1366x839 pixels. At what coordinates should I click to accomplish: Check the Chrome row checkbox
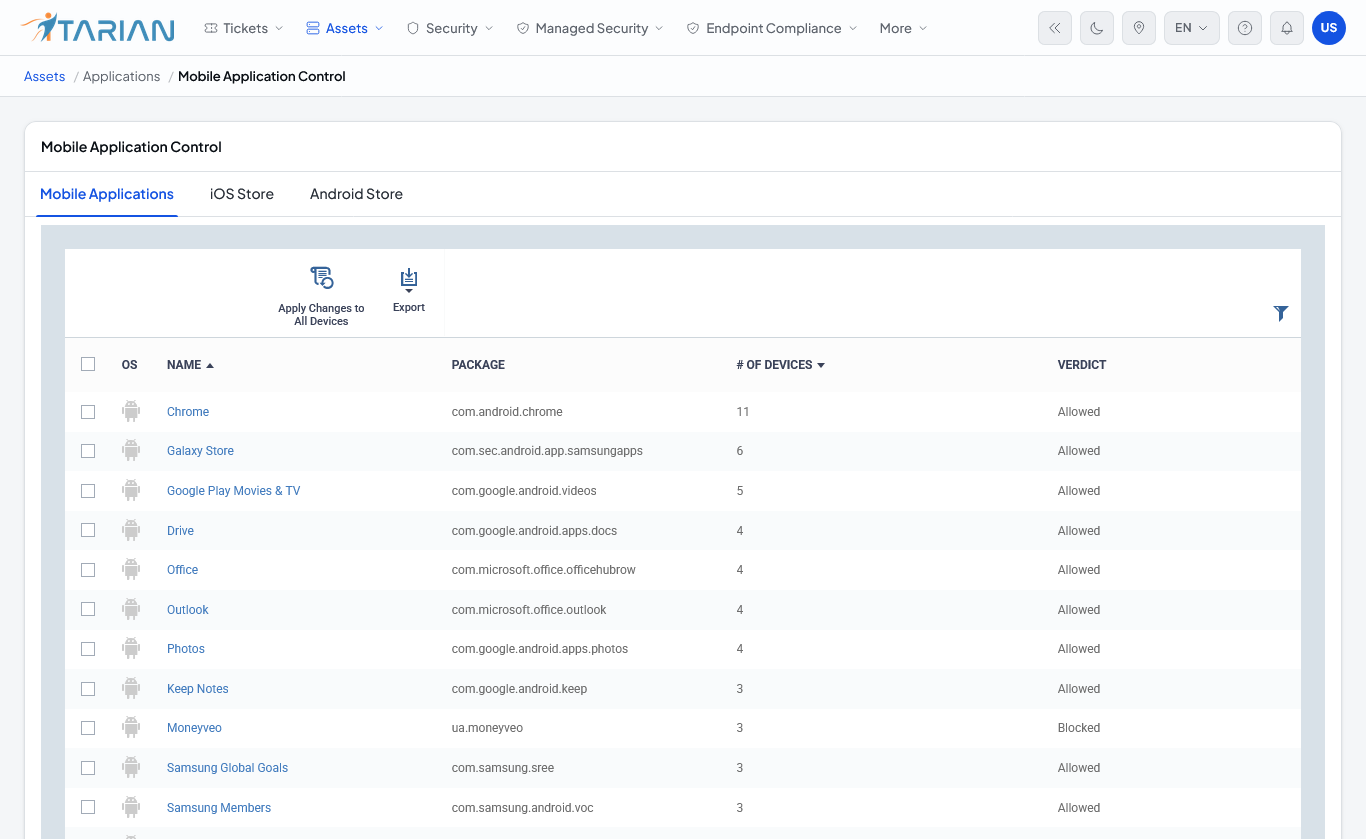coord(88,412)
